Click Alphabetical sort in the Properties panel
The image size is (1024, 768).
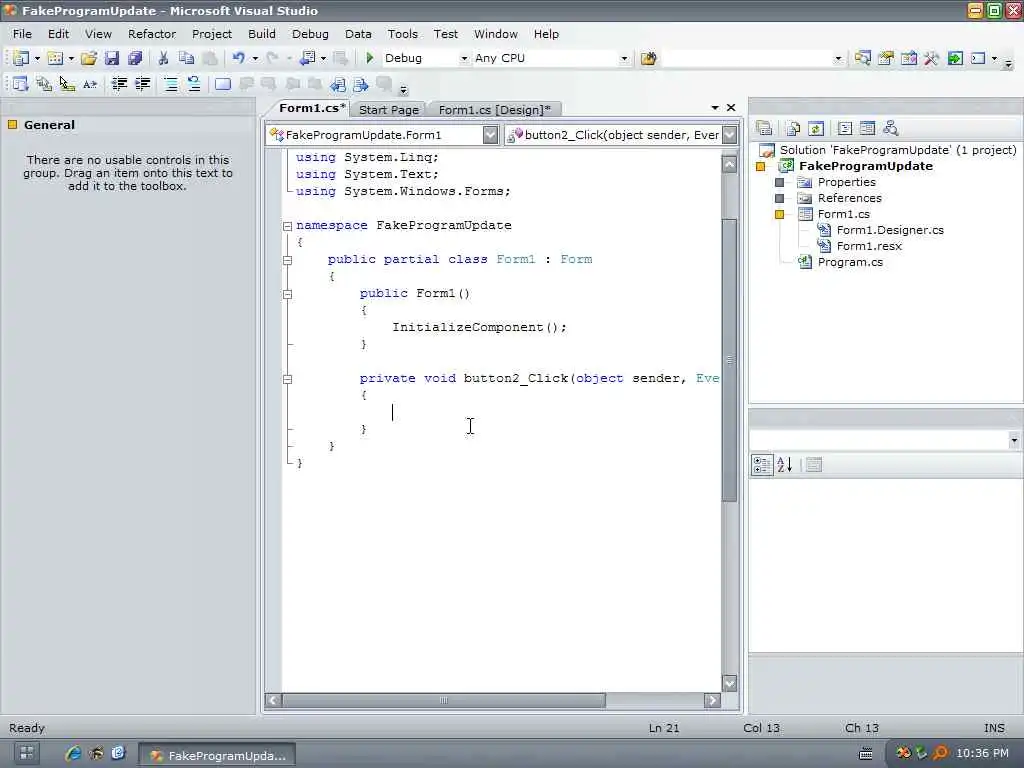[x=784, y=465]
